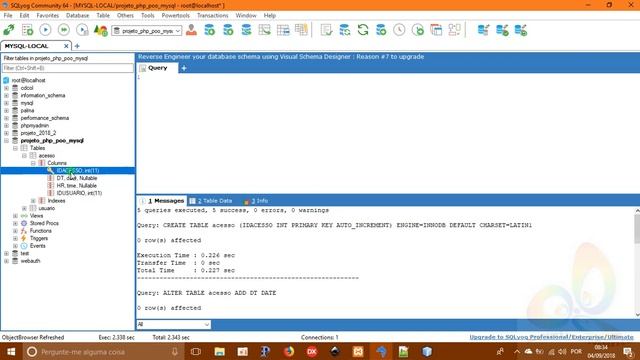Image resolution: width=640 pixels, height=360 pixels.
Task: Select the IDUSUARIO int(11) column
Action: (x=79, y=193)
